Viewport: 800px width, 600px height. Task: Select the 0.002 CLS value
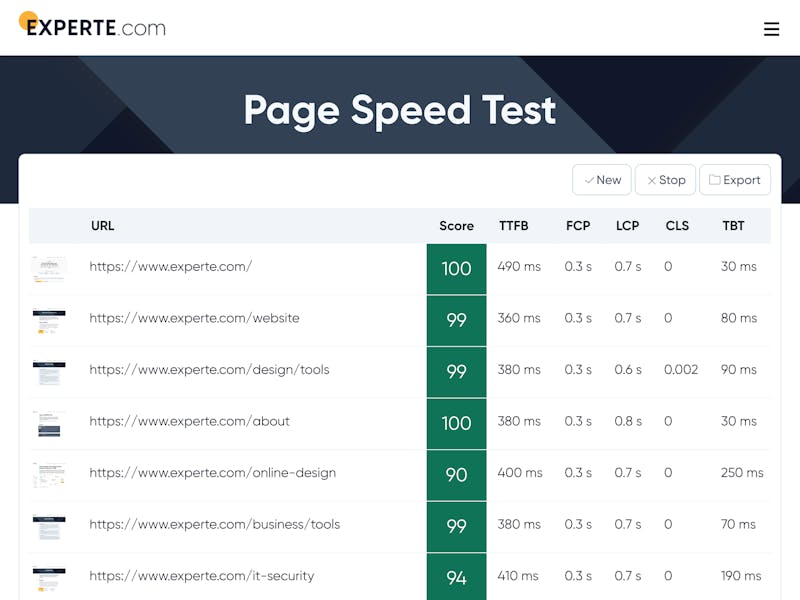(x=681, y=369)
